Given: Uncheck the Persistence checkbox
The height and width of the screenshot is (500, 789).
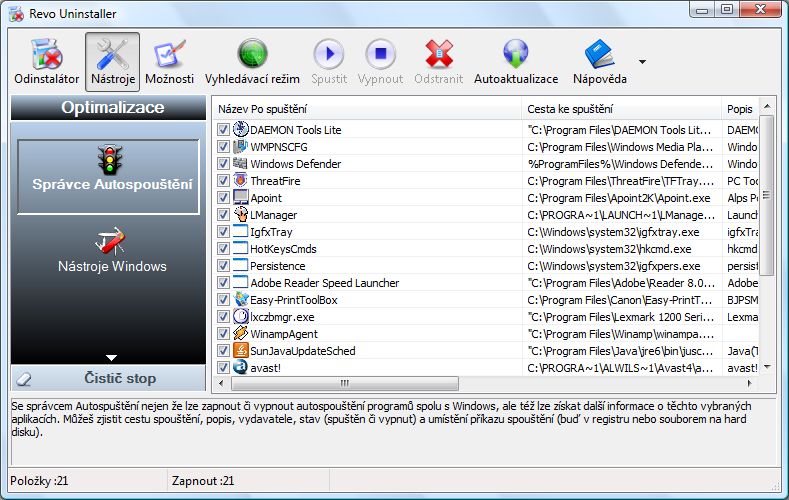Looking at the screenshot, I should [x=223, y=266].
